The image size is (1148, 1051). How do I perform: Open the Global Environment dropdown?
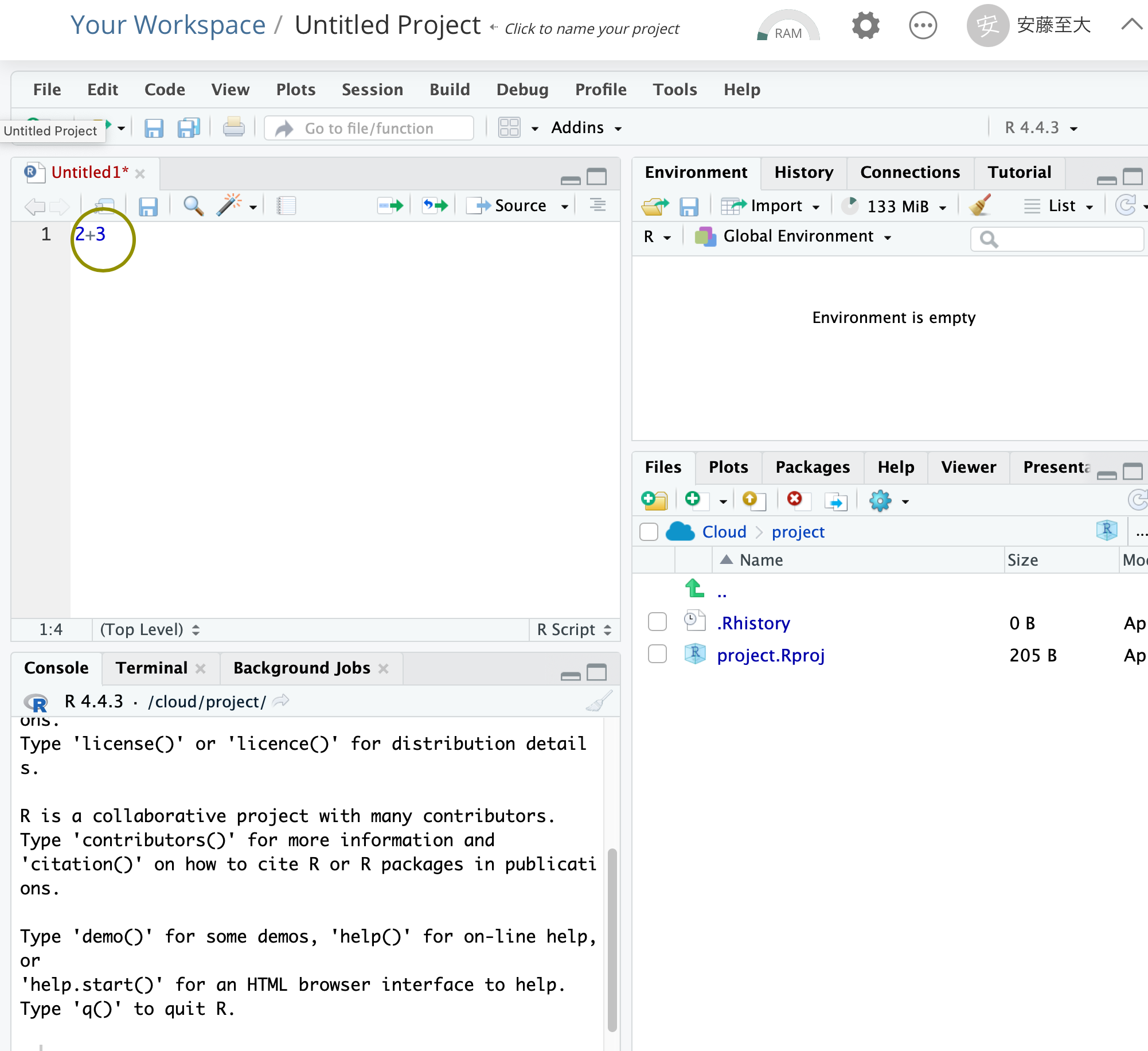pyautogui.click(x=798, y=236)
